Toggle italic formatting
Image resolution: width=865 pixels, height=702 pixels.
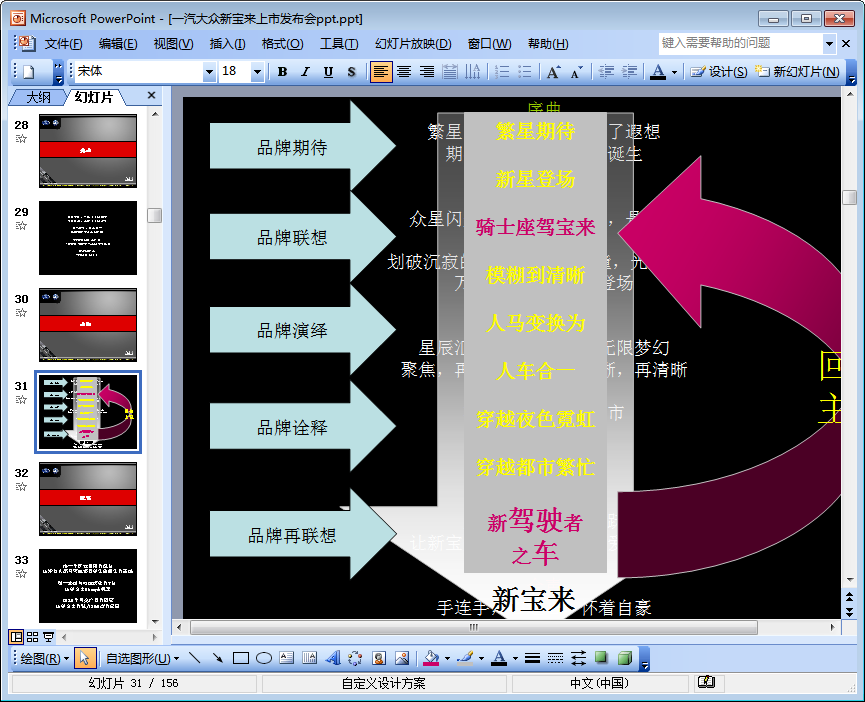(x=305, y=72)
